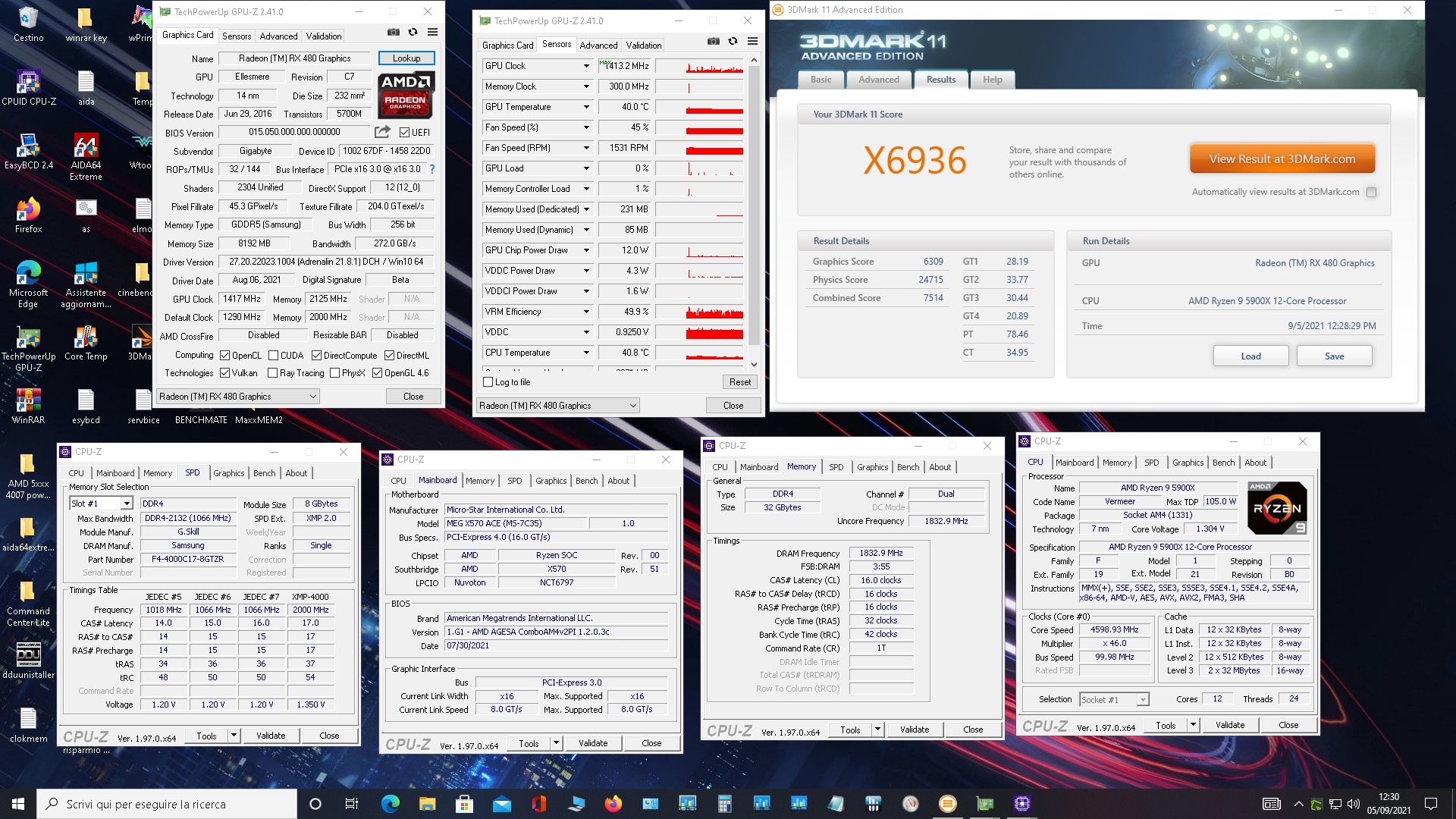Click the Load button in 3DMark Run Details
Image resolution: width=1456 pixels, height=819 pixels.
[x=1250, y=356]
